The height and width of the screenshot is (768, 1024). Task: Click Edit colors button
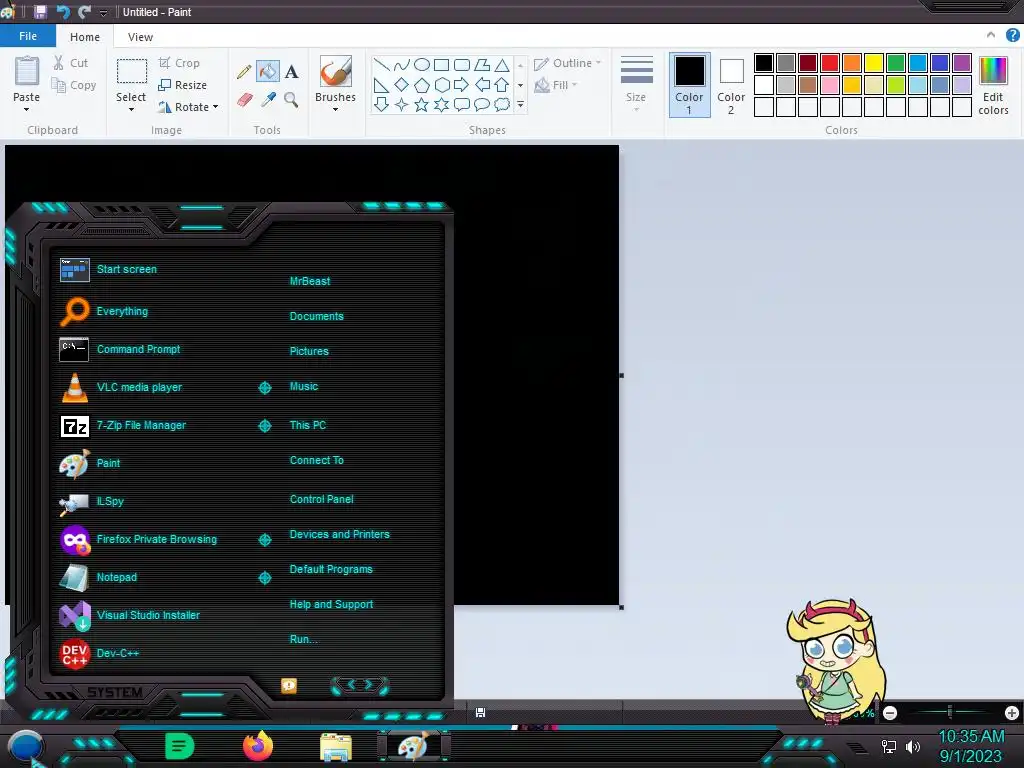click(993, 85)
